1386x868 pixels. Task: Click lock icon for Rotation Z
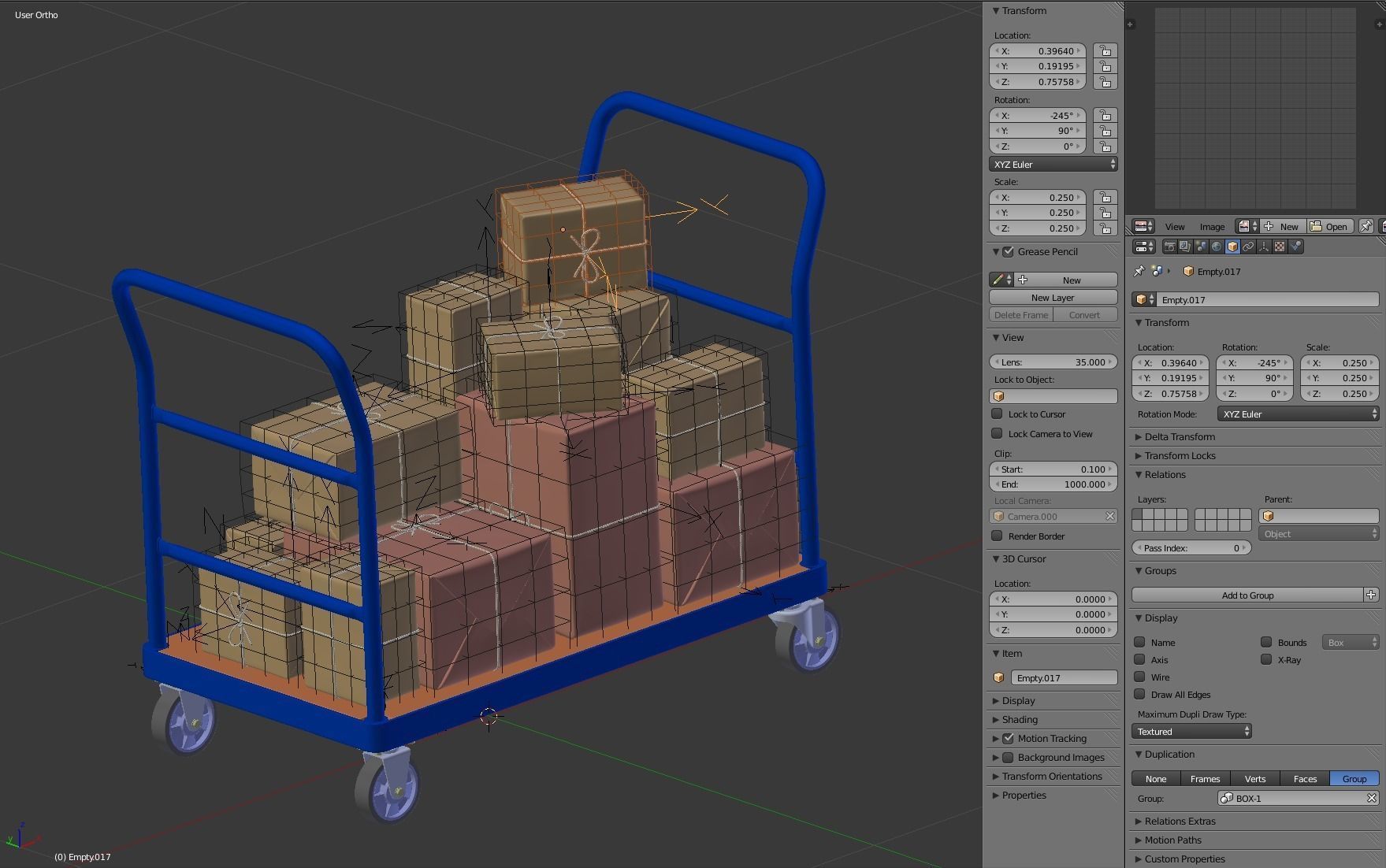[x=1105, y=147]
